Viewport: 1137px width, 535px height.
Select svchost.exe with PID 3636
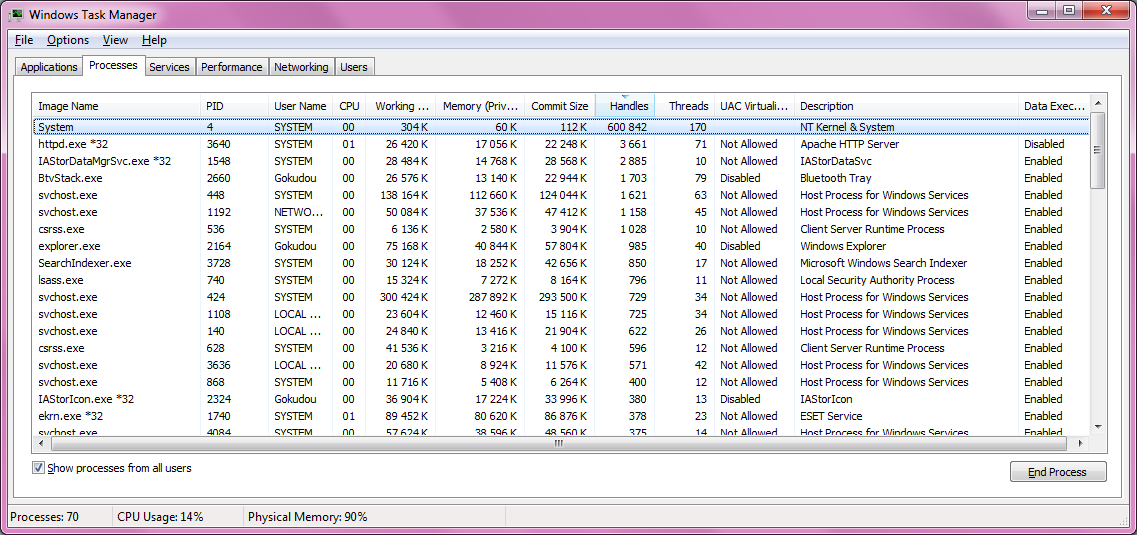tap(561, 365)
